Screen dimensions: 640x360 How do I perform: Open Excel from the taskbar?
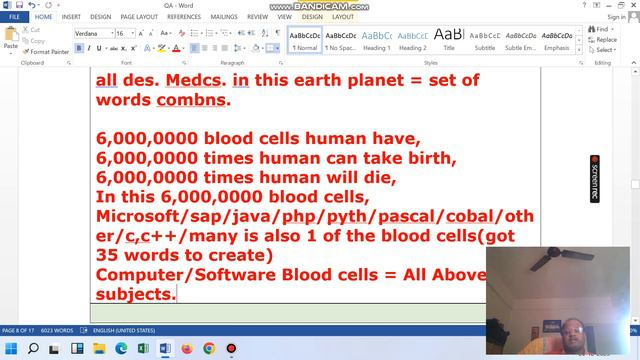pyautogui.click(x=143, y=349)
